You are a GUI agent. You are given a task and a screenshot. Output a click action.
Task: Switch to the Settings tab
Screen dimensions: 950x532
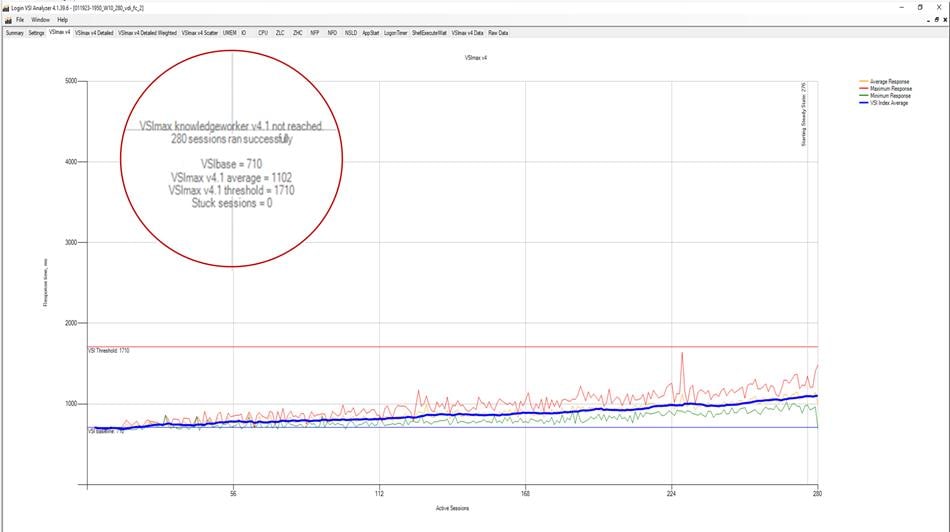tap(36, 33)
